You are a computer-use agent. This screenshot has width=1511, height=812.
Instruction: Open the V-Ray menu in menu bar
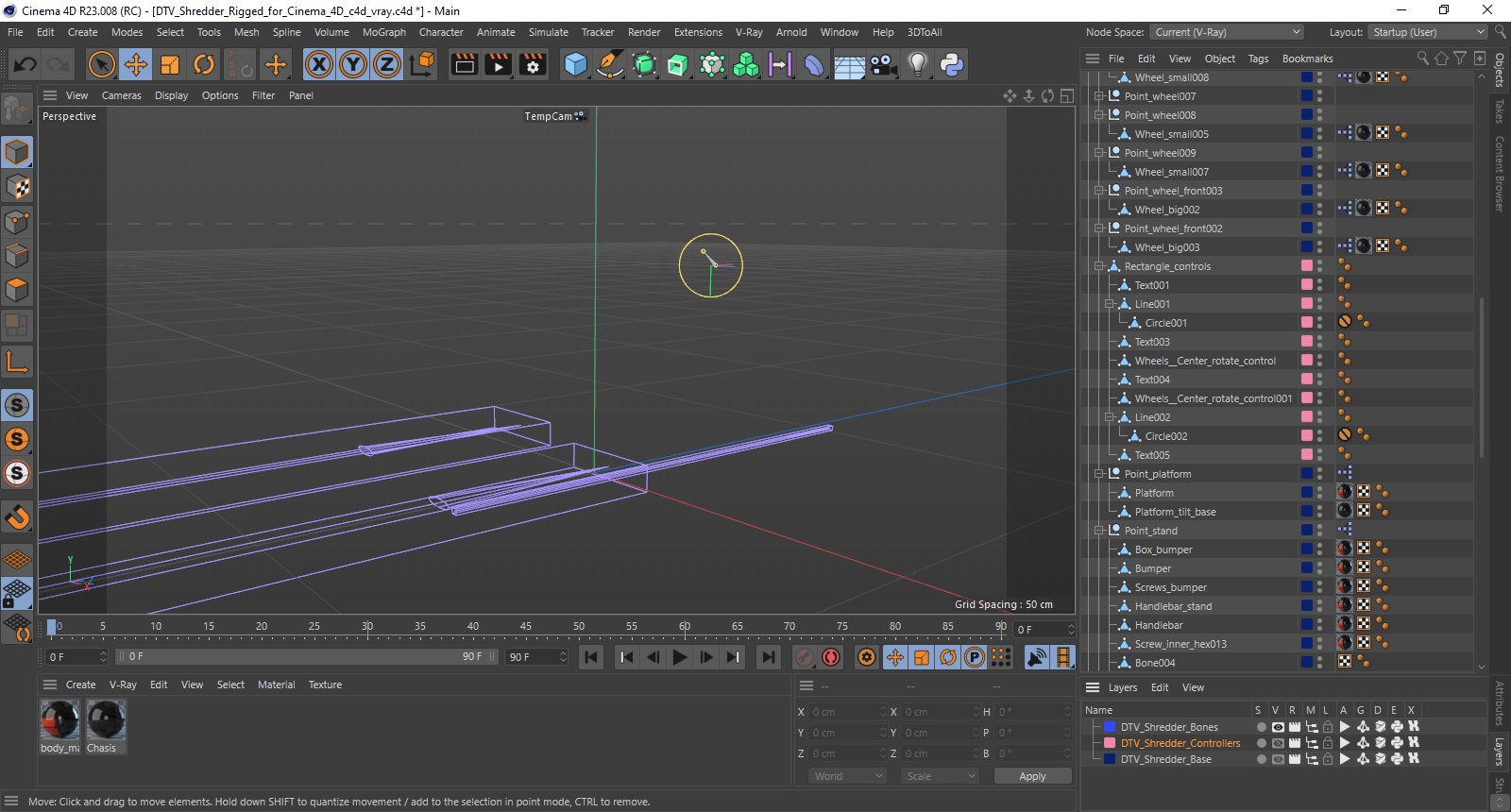[749, 32]
